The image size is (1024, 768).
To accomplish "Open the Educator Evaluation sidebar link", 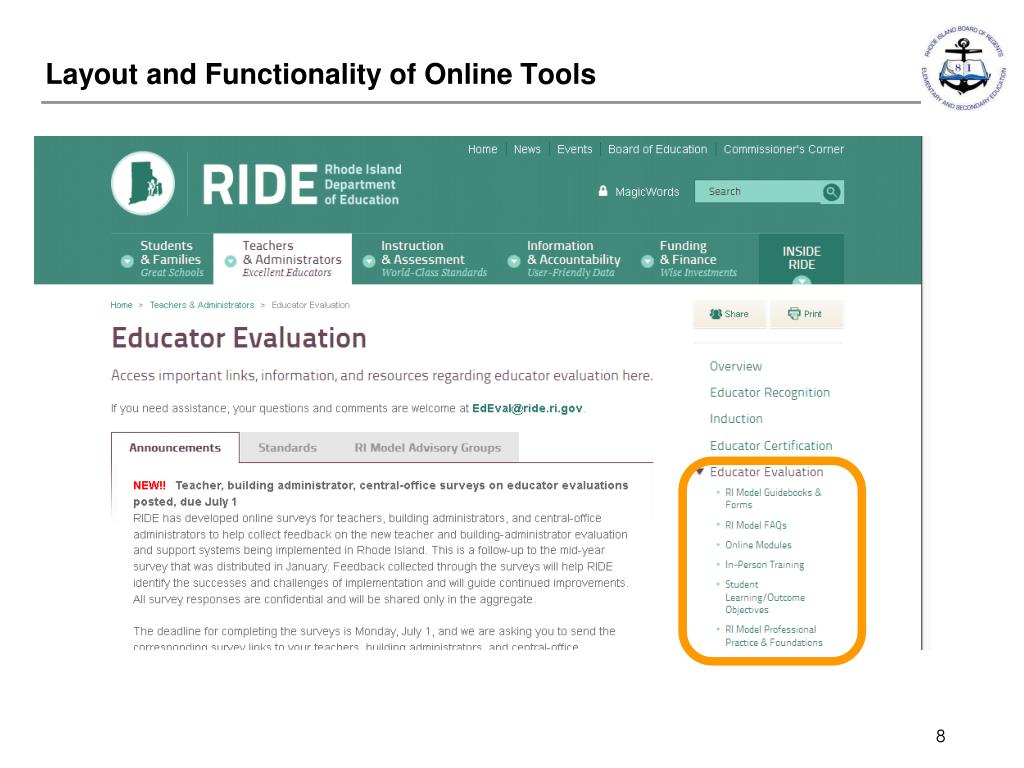I will (x=766, y=472).
